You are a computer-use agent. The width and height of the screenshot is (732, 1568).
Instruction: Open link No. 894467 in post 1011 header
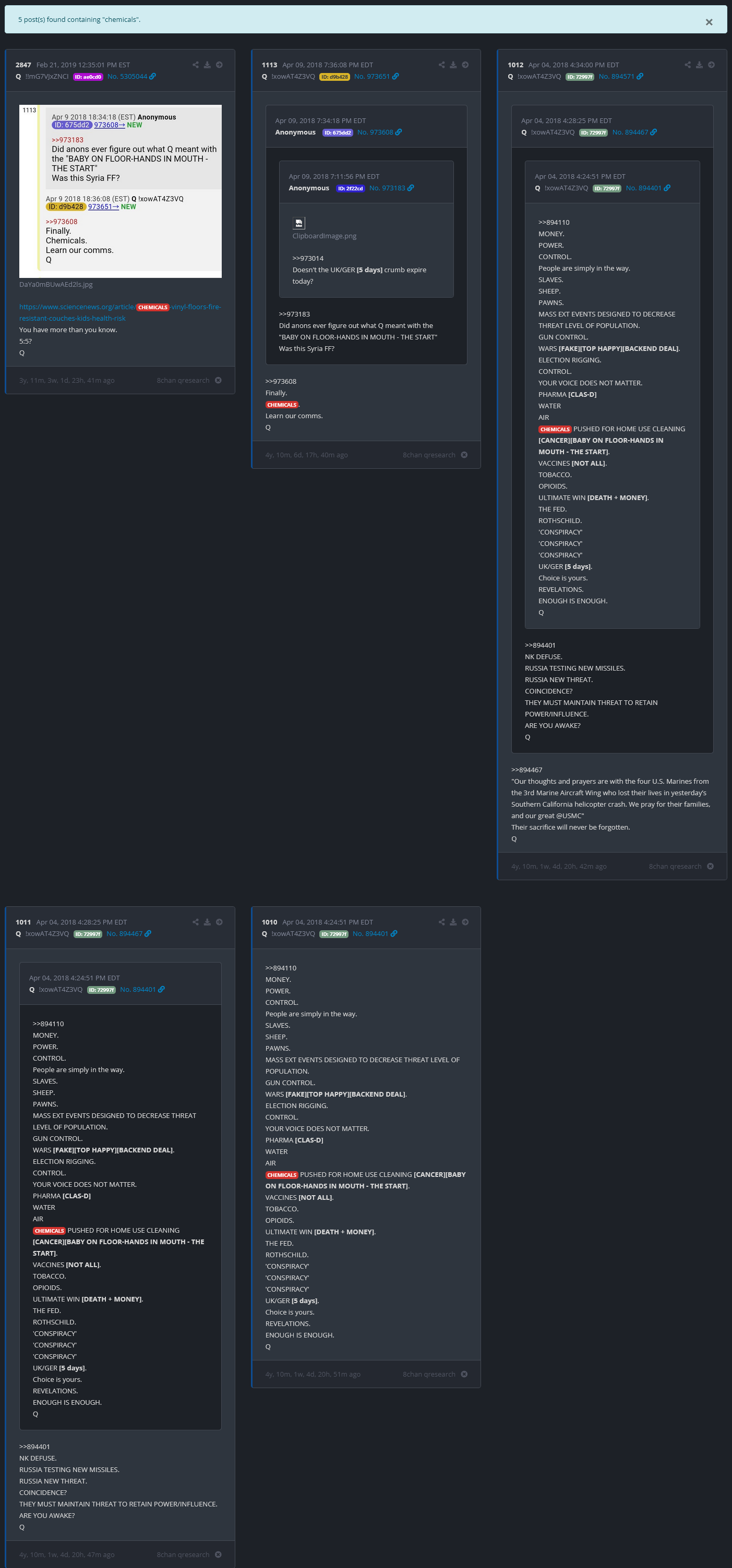click(128, 933)
